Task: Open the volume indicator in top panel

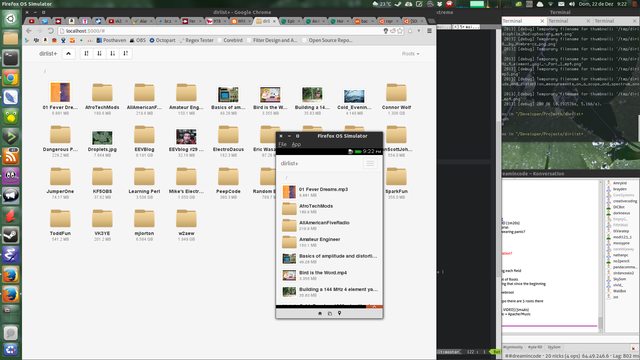Action: pyautogui.click(x=572, y=4)
